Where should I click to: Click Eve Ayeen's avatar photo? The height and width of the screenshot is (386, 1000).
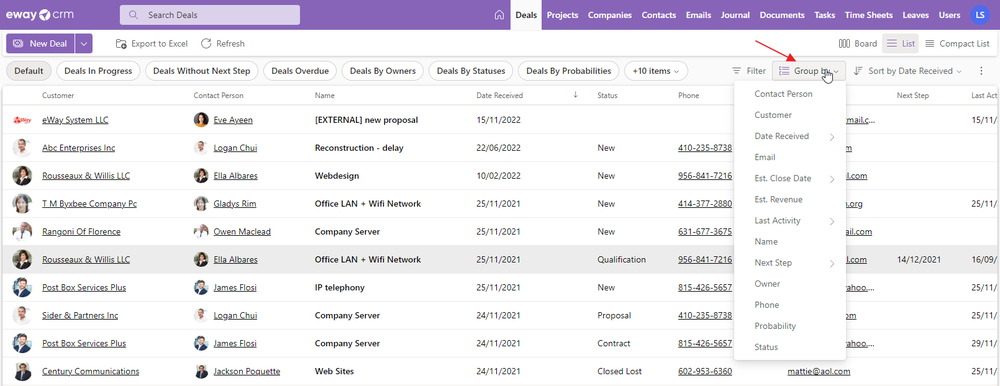click(201, 120)
